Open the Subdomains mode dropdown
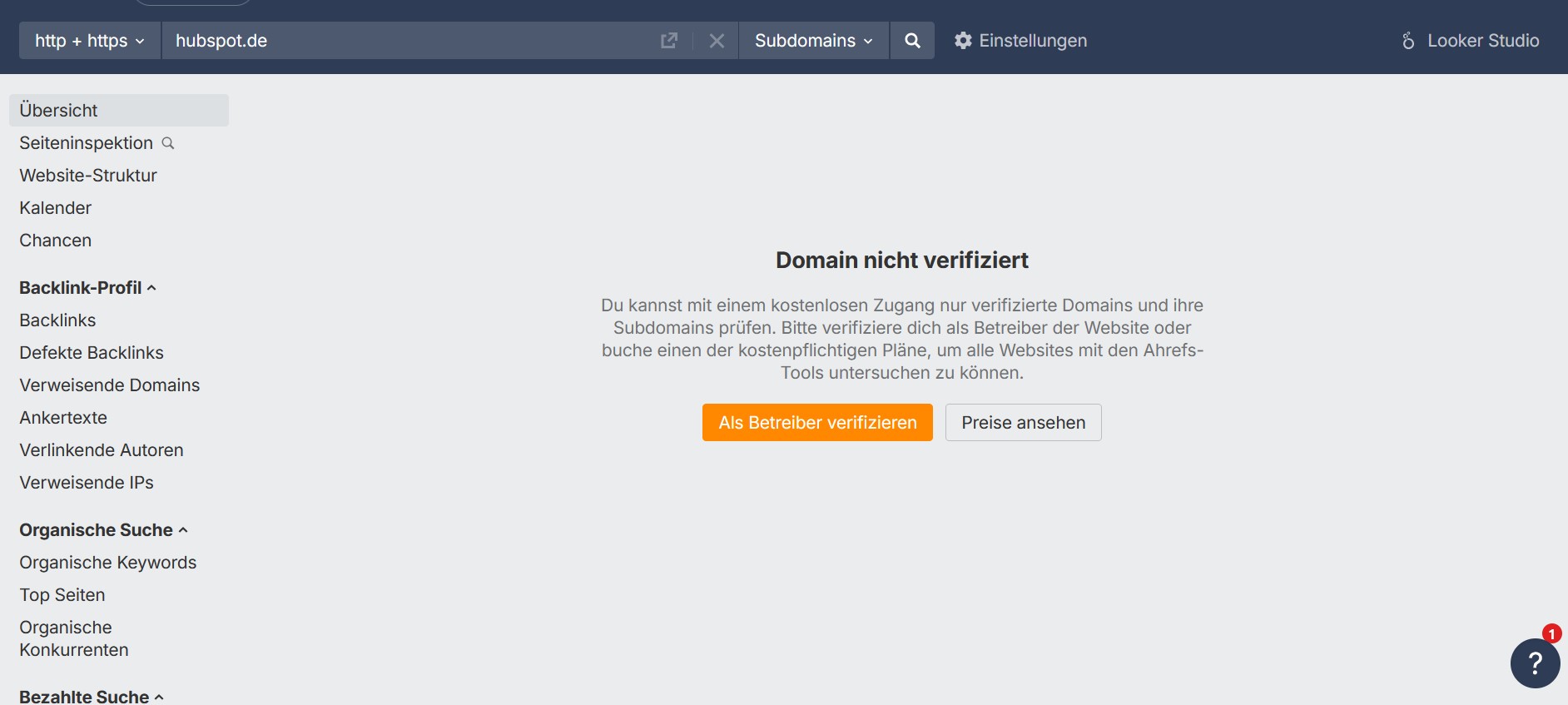1568x705 pixels. (x=813, y=41)
